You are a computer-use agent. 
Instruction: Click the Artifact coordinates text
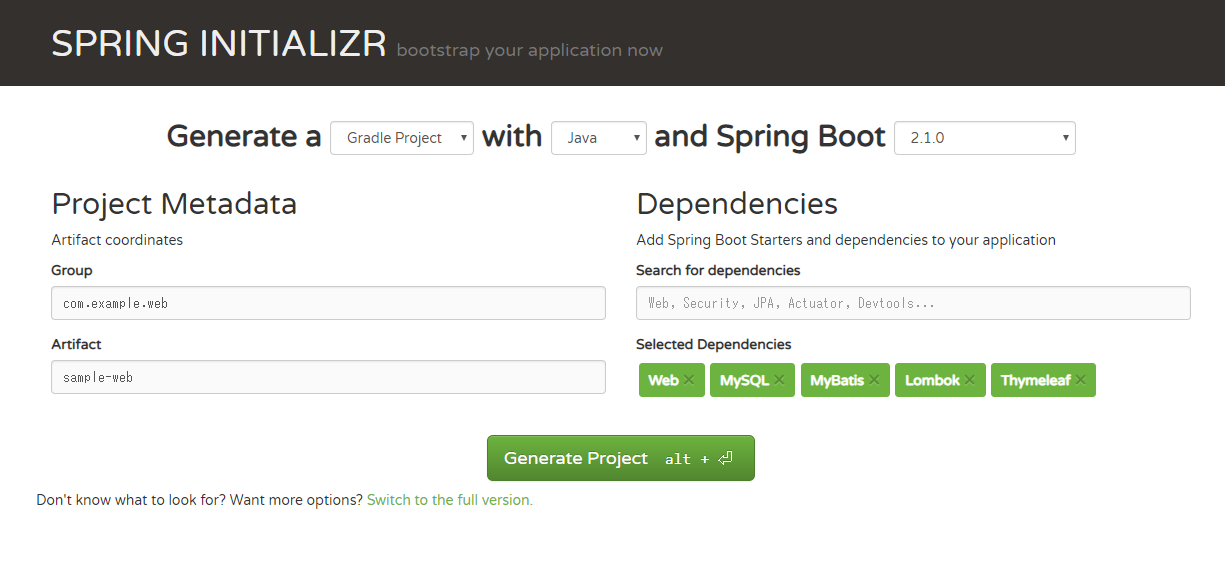tap(117, 240)
